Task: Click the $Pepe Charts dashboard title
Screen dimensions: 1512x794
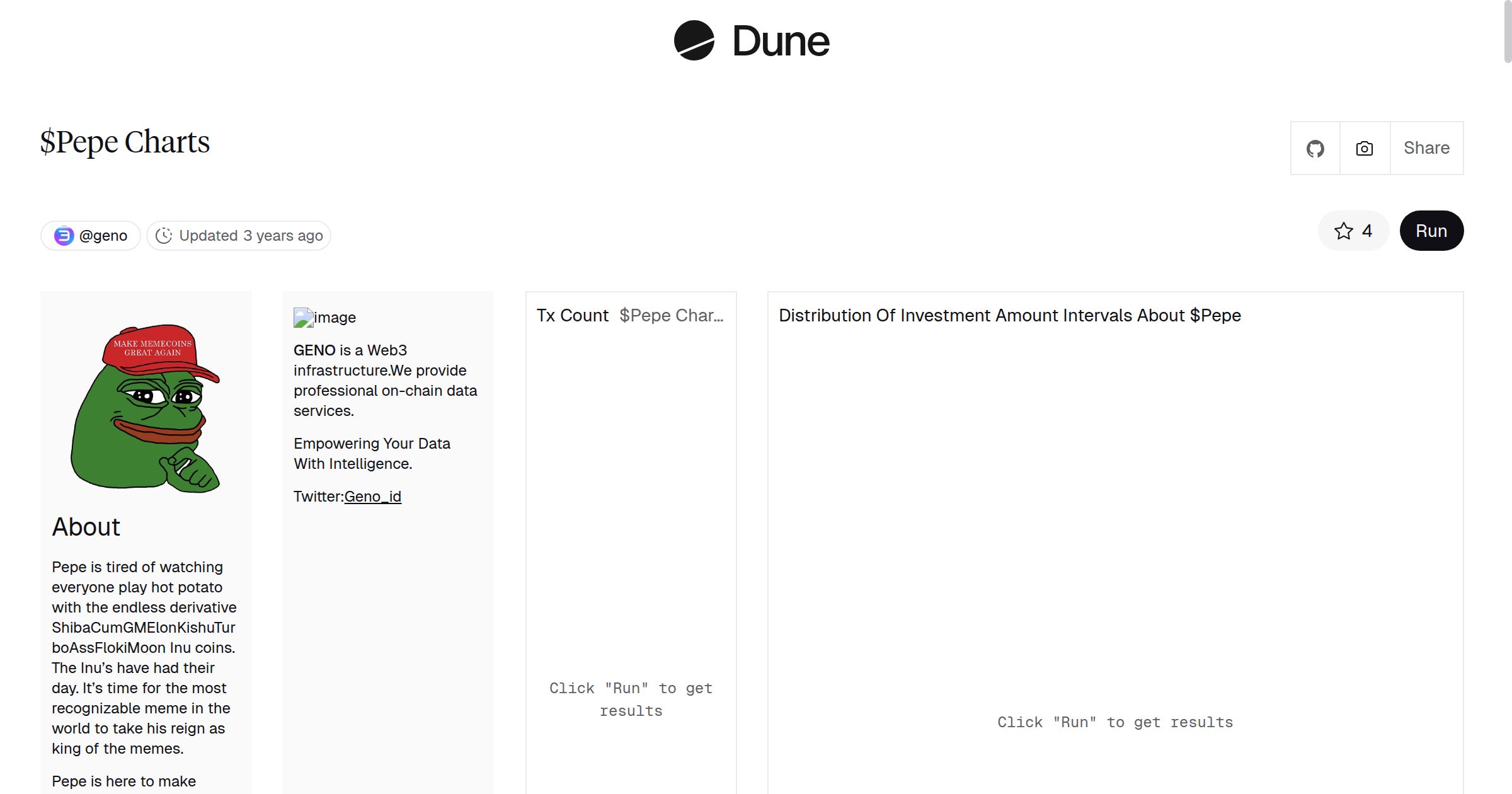Action: [125, 142]
